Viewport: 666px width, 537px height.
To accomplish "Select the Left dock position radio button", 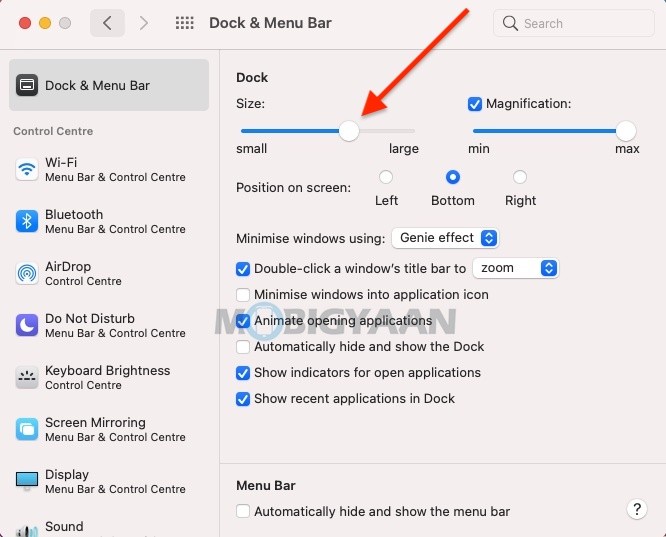I will click(386, 177).
